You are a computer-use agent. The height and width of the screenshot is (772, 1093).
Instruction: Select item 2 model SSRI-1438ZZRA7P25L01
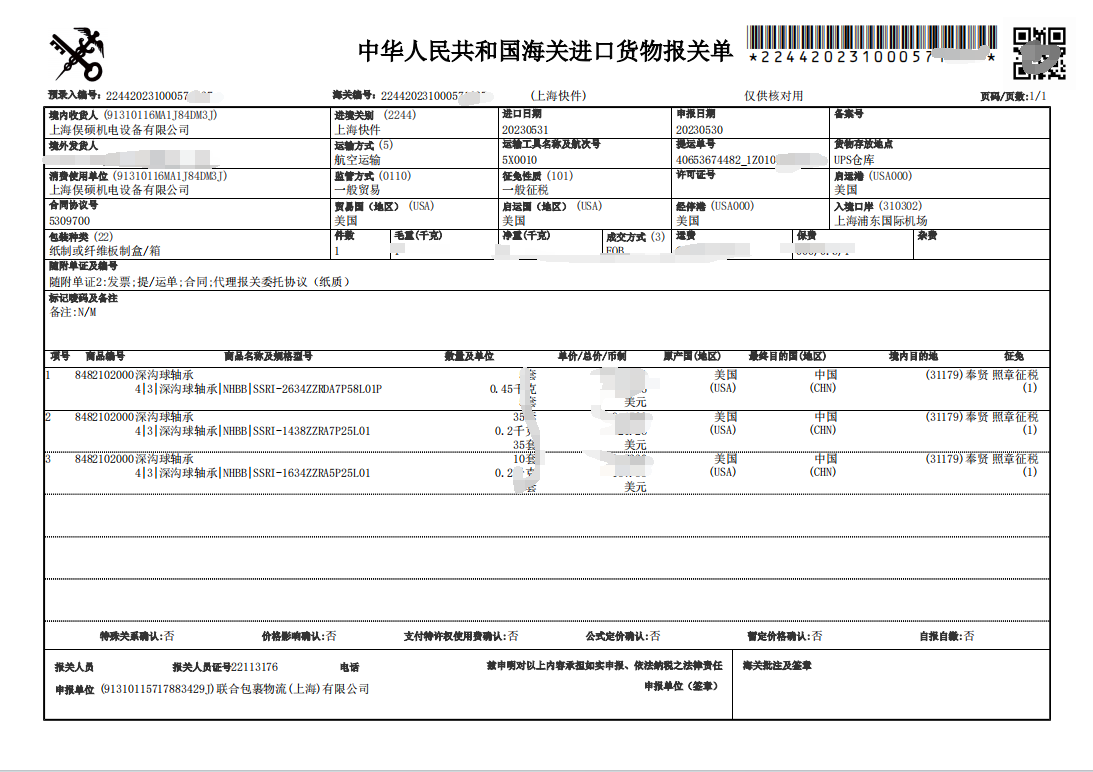tap(311, 431)
